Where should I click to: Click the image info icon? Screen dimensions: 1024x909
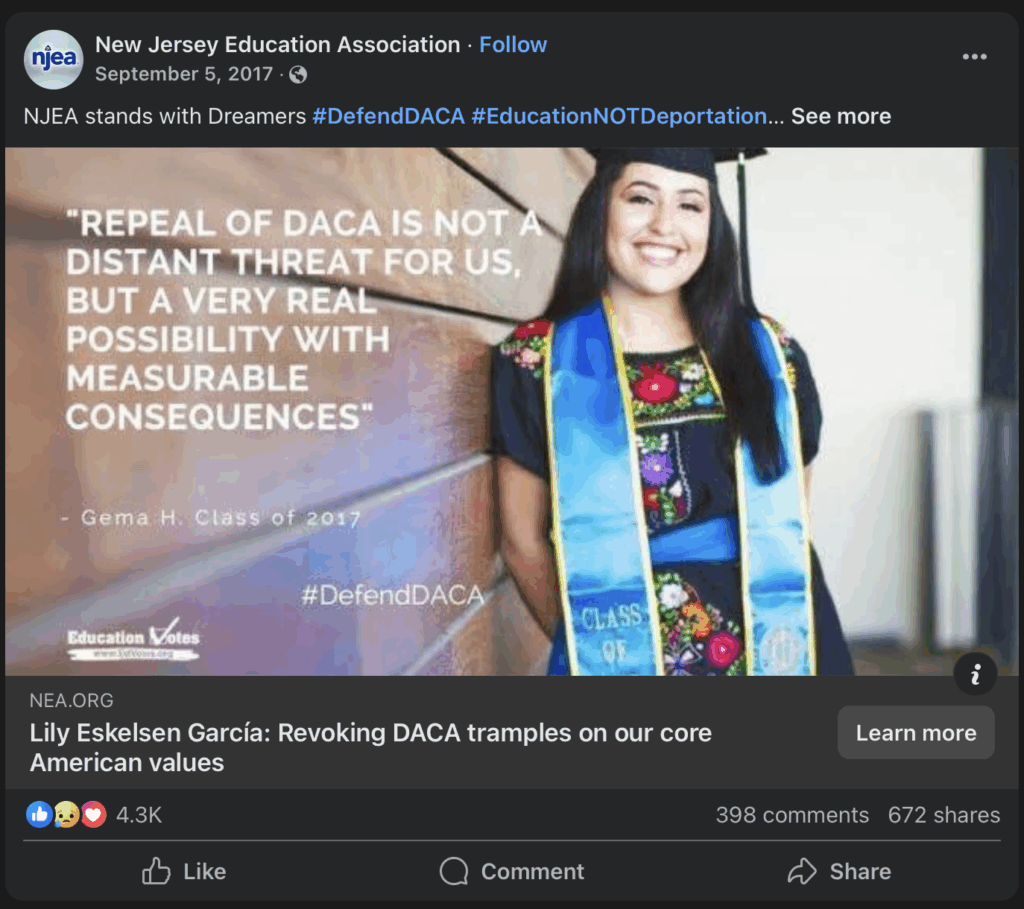click(x=975, y=675)
